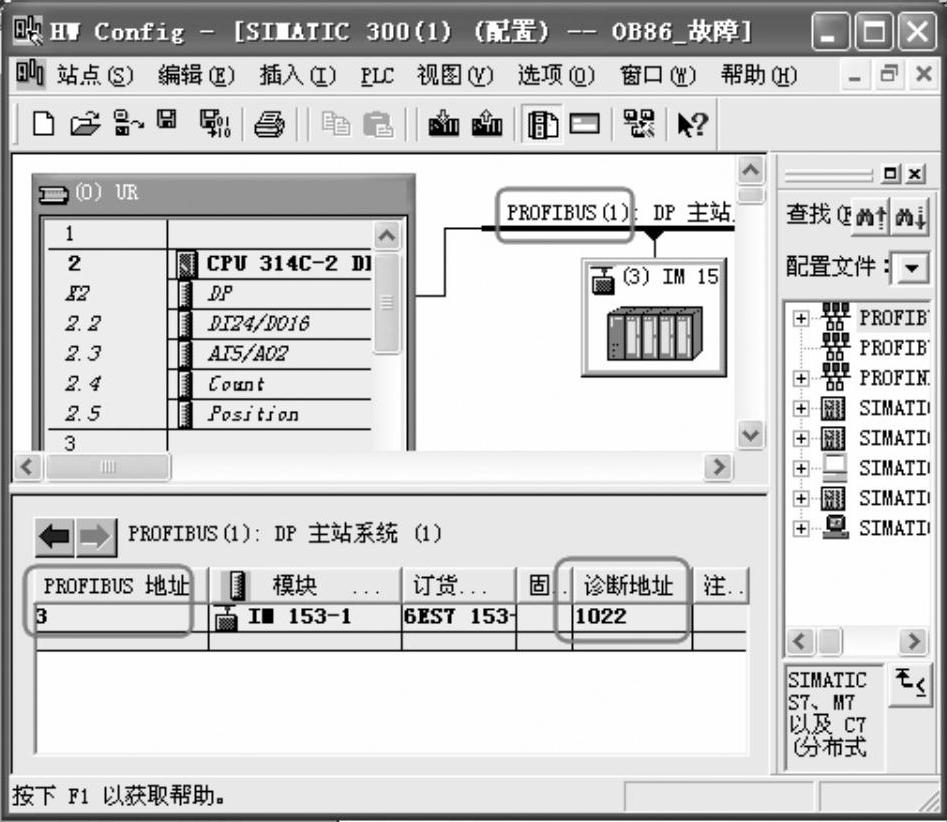Expand the first PROFIBUS catalog node
947x822 pixels.
[x=801, y=318]
